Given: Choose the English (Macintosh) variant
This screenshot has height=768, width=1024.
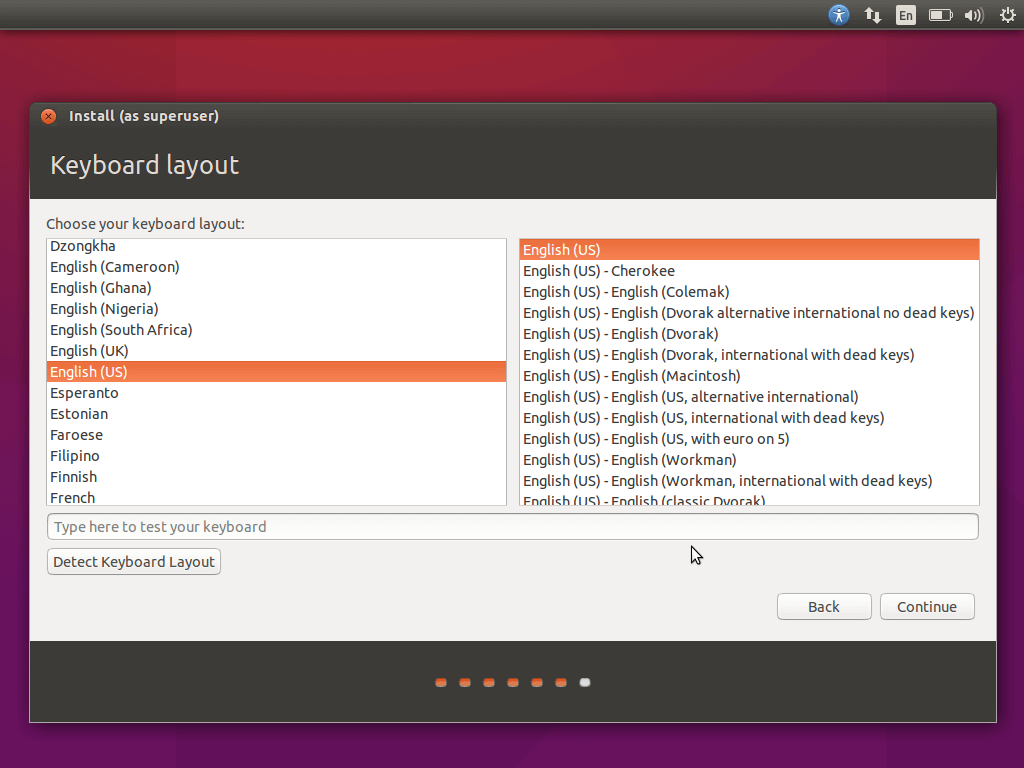Looking at the screenshot, I should tap(631, 376).
